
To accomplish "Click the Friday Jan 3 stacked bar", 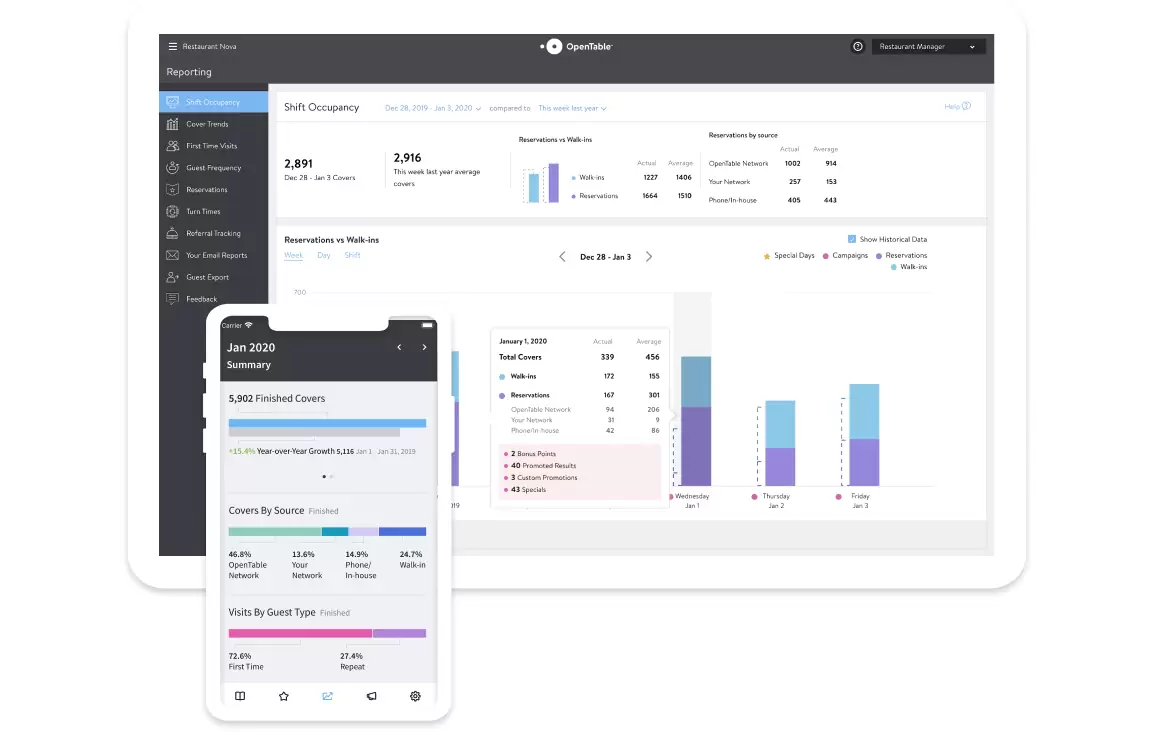I will (864, 435).
